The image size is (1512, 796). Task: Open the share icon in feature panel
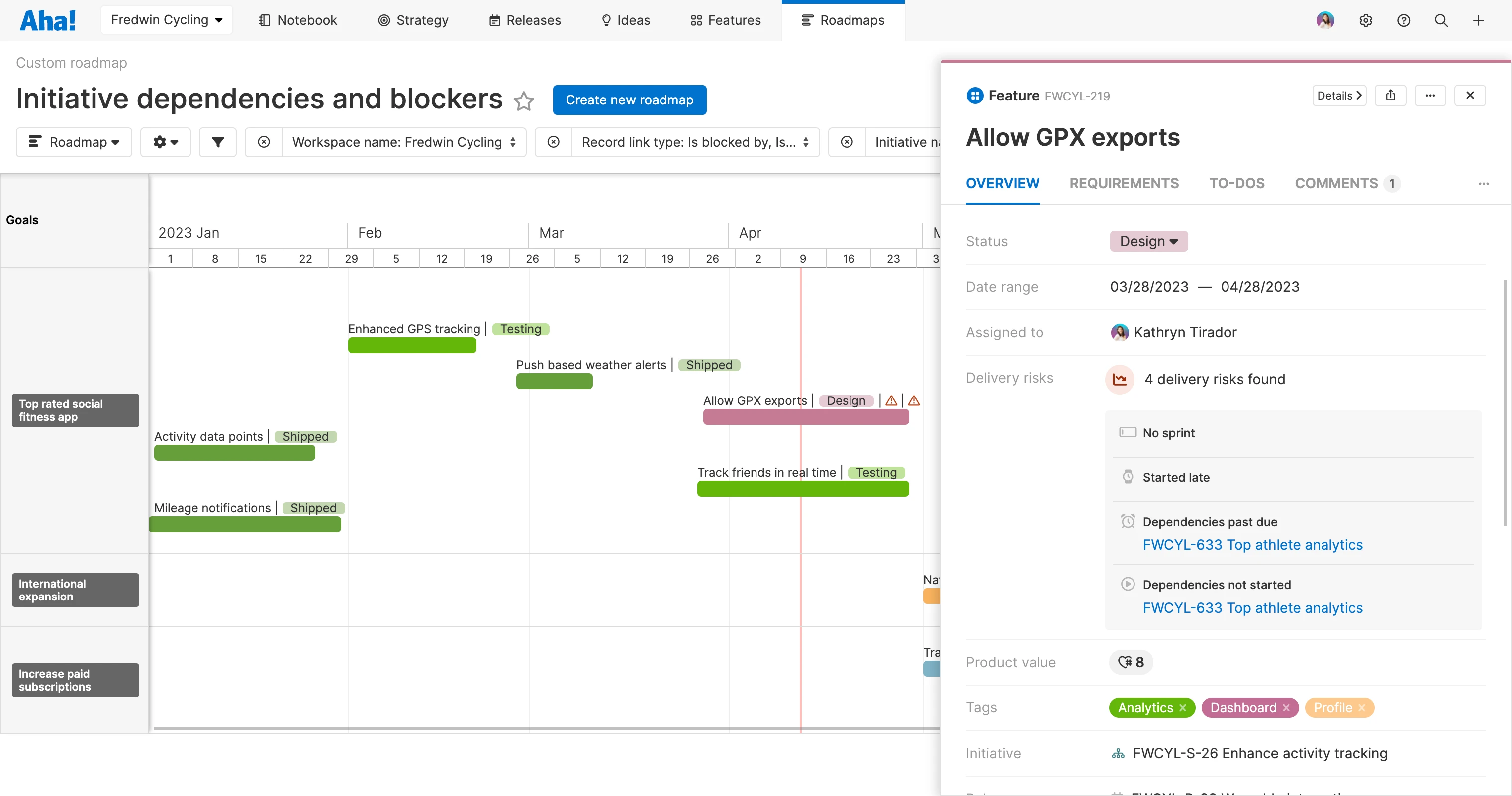click(x=1390, y=95)
